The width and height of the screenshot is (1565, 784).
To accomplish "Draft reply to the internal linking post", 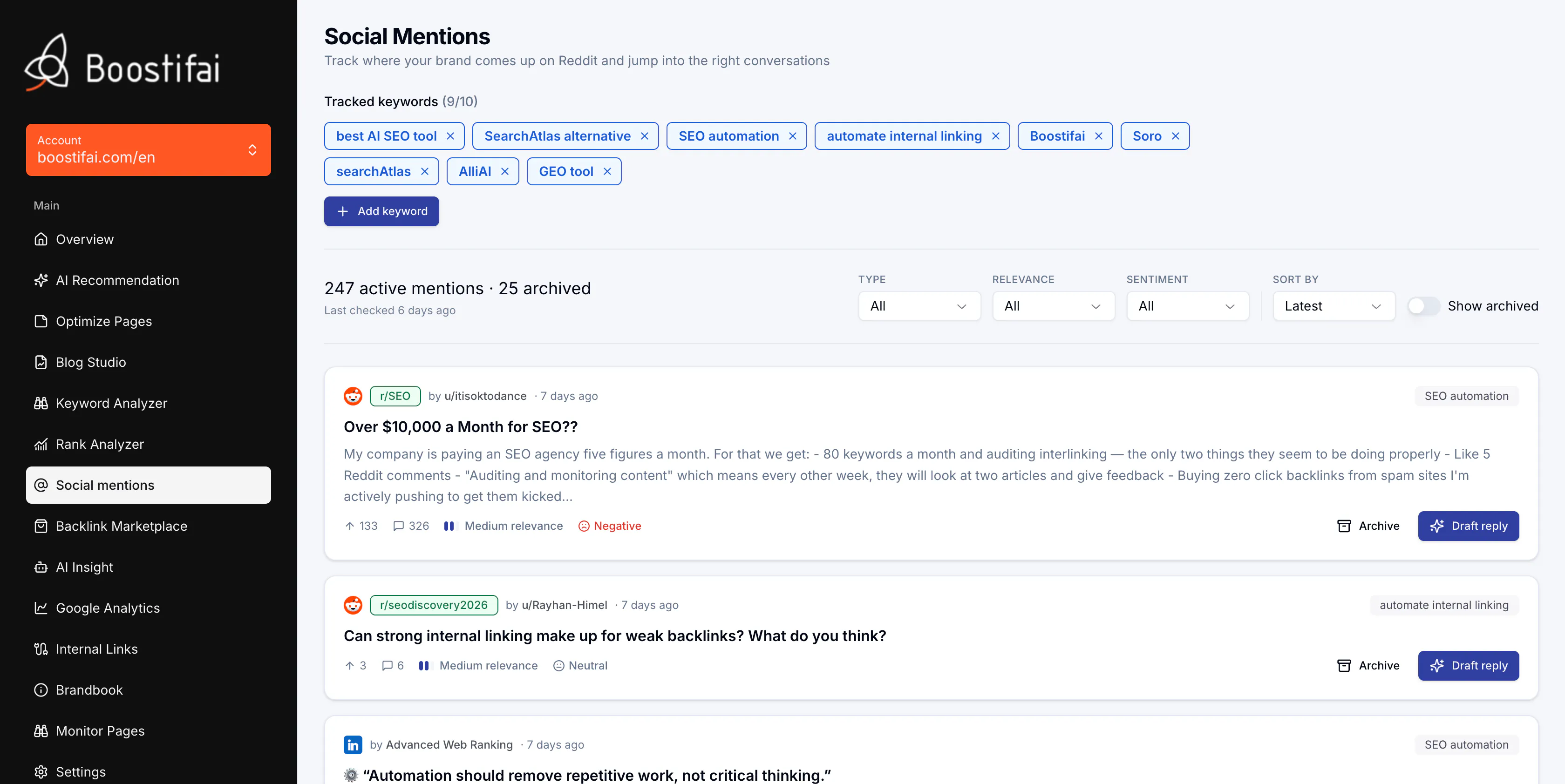I will click(x=1469, y=666).
